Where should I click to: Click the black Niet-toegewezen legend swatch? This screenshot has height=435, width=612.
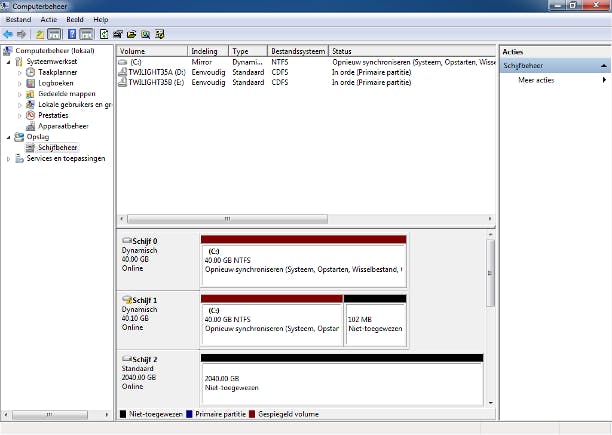click(123, 414)
